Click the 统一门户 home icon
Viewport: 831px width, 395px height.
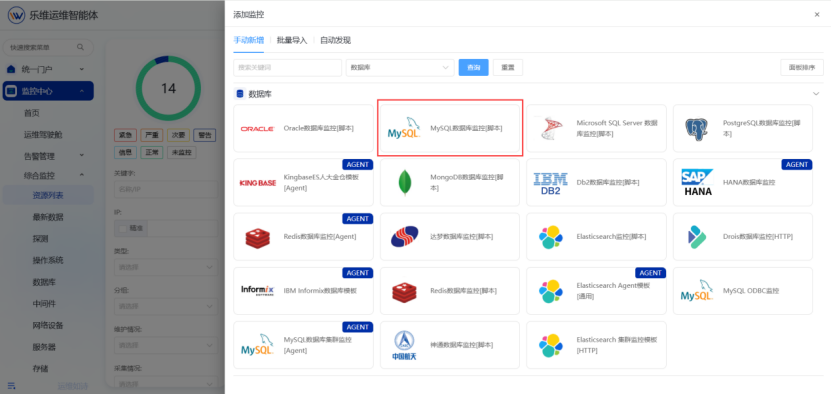point(11,69)
